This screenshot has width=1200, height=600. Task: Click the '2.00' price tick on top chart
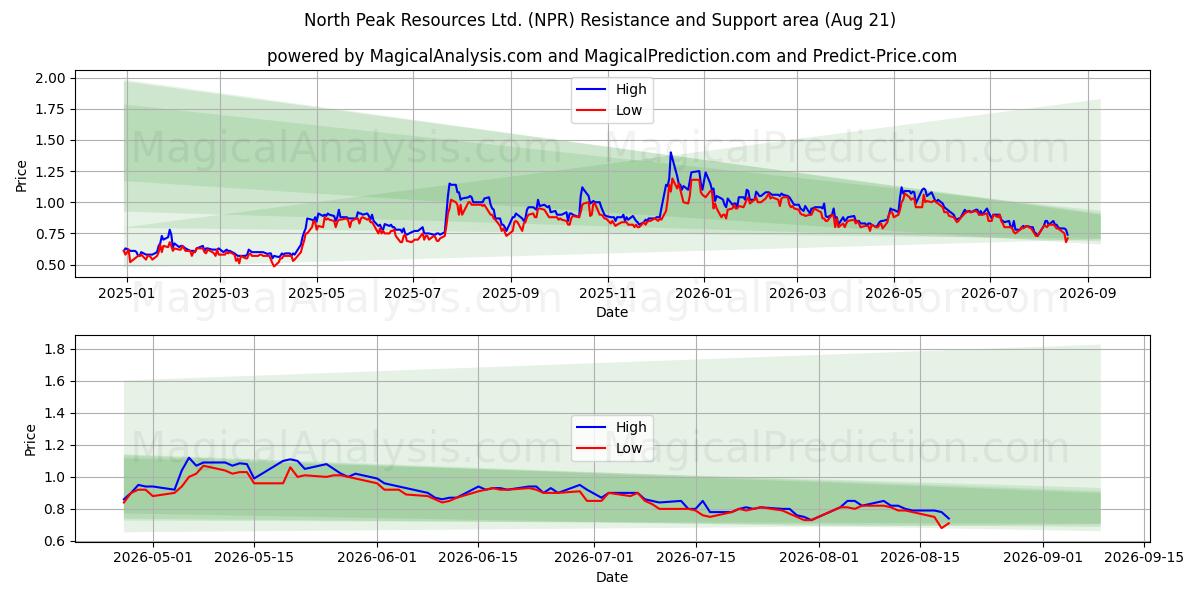pyautogui.click(x=51, y=78)
